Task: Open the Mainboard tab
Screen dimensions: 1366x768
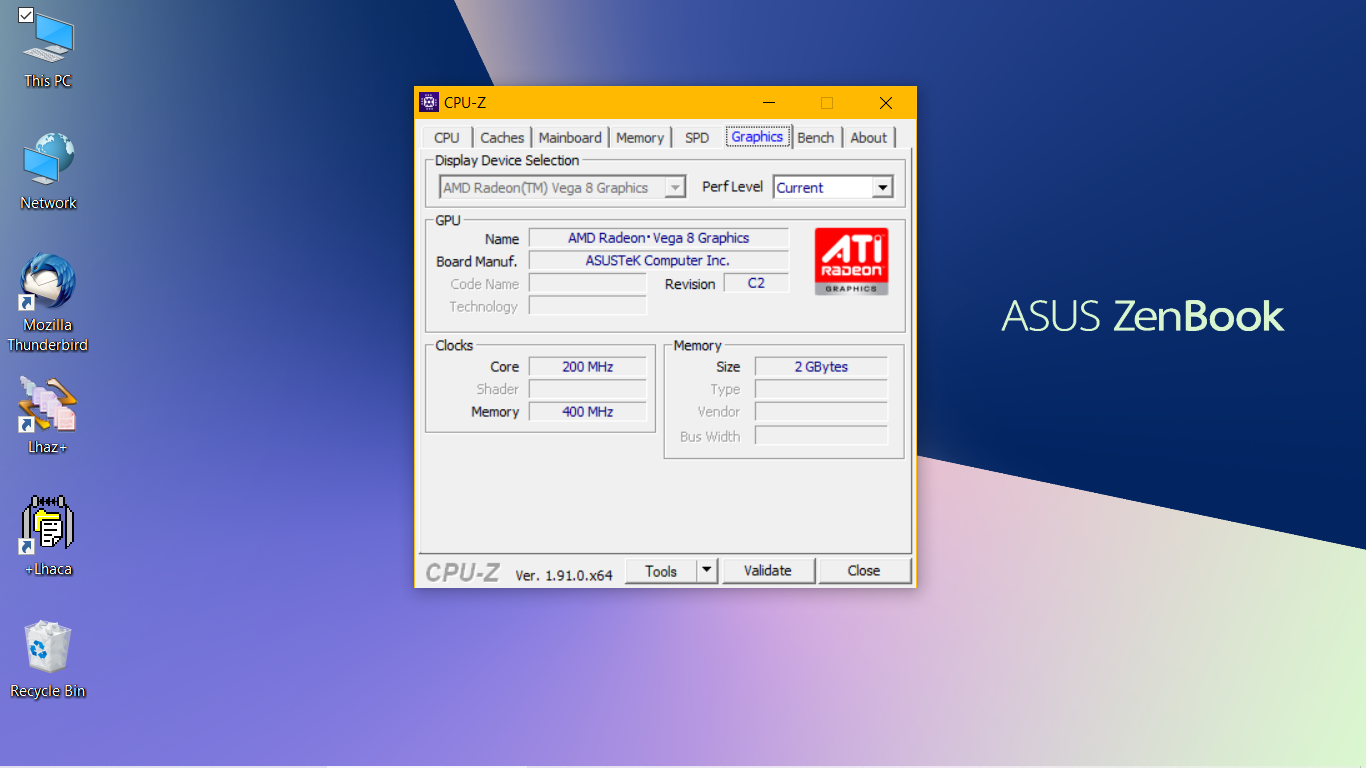Action: click(570, 138)
